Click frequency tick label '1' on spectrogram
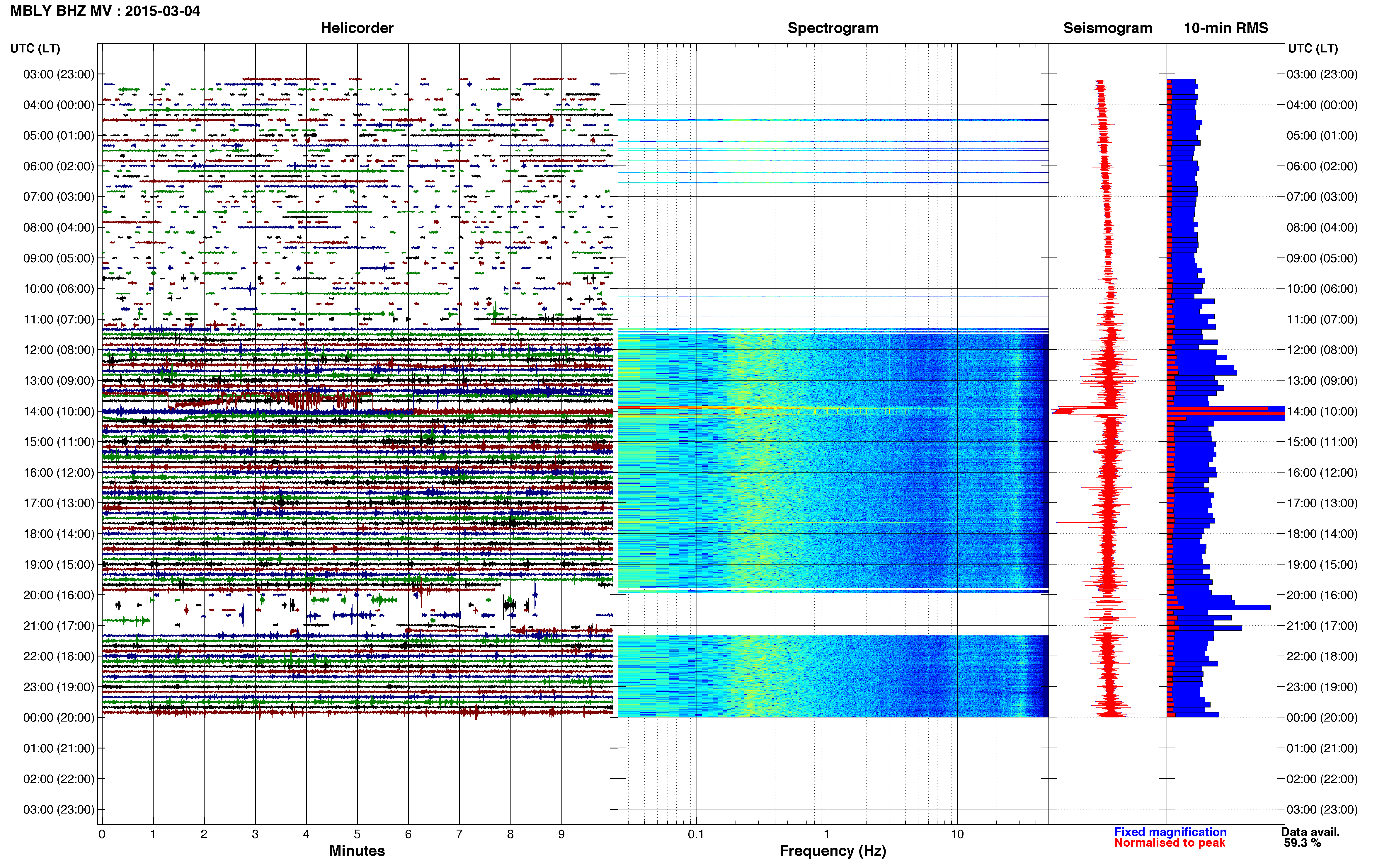 [826, 834]
